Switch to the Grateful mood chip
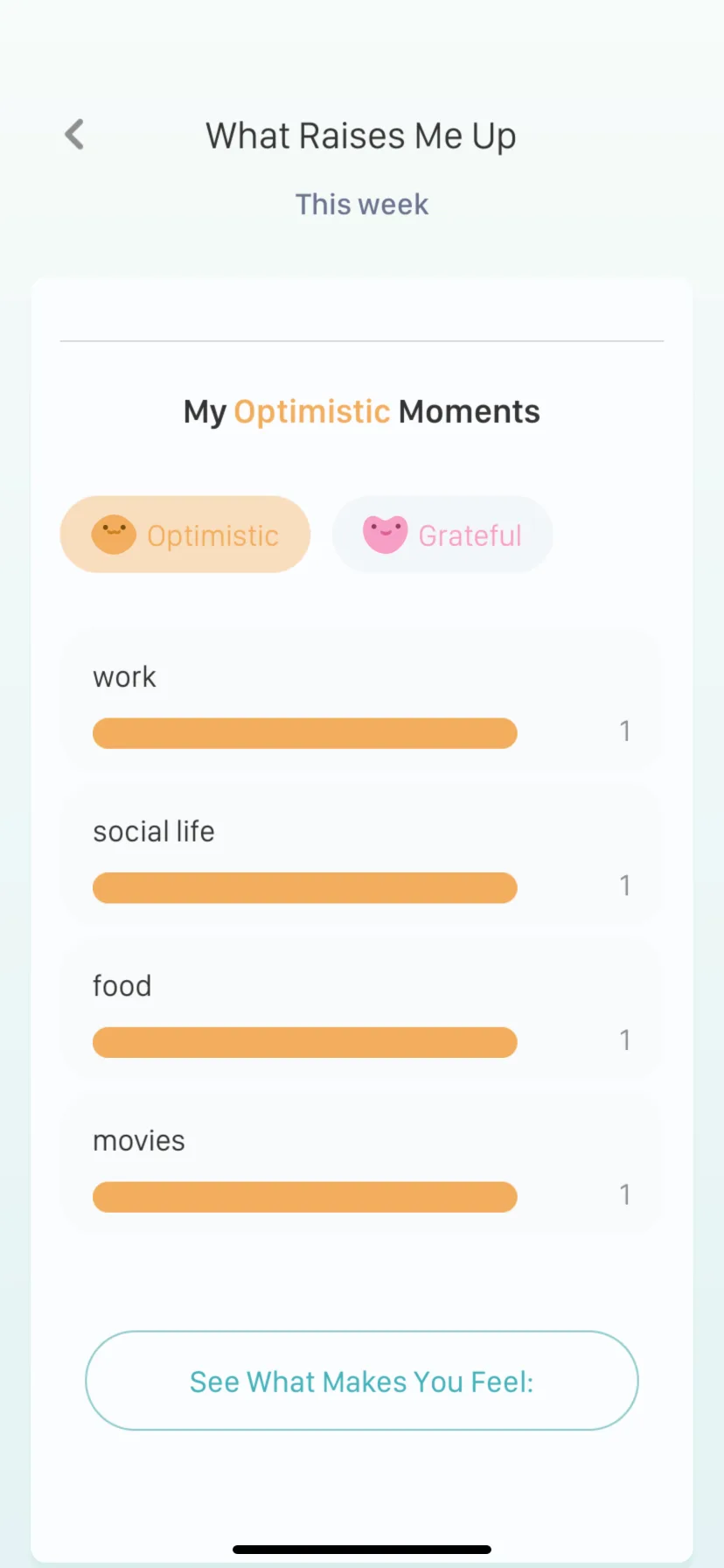This screenshot has height=1568, width=724. coord(442,535)
